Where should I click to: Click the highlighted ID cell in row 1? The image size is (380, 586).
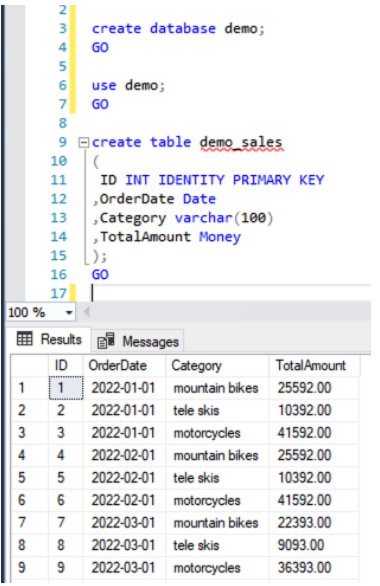[x=66, y=388]
